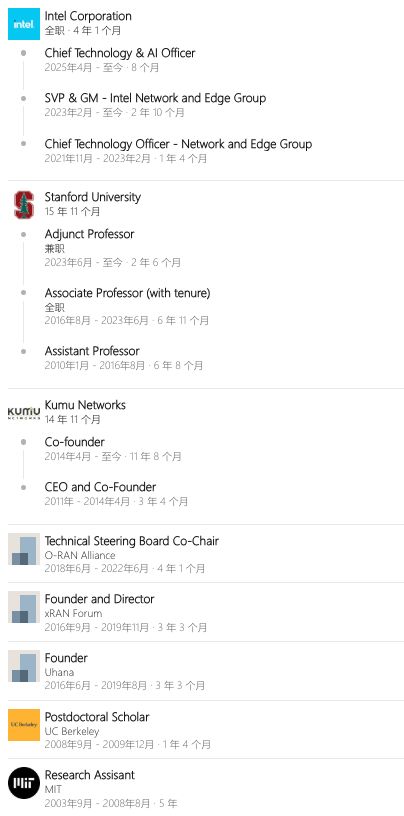Open the Kumu Networks company name link

click(x=85, y=405)
